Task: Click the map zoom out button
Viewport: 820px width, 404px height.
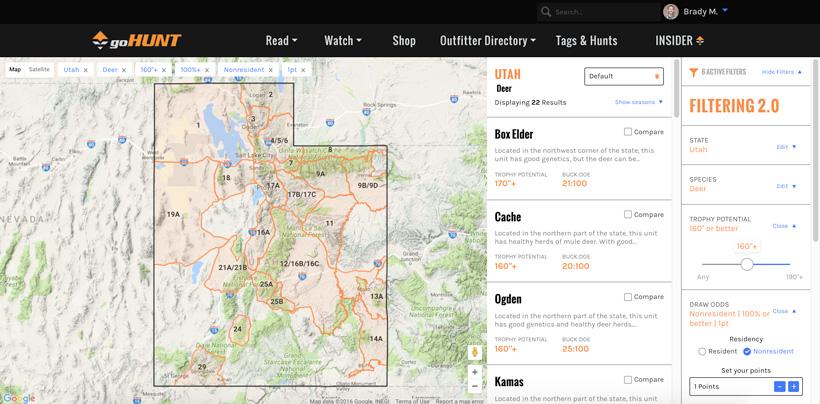Action: pyautogui.click(x=475, y=386)
